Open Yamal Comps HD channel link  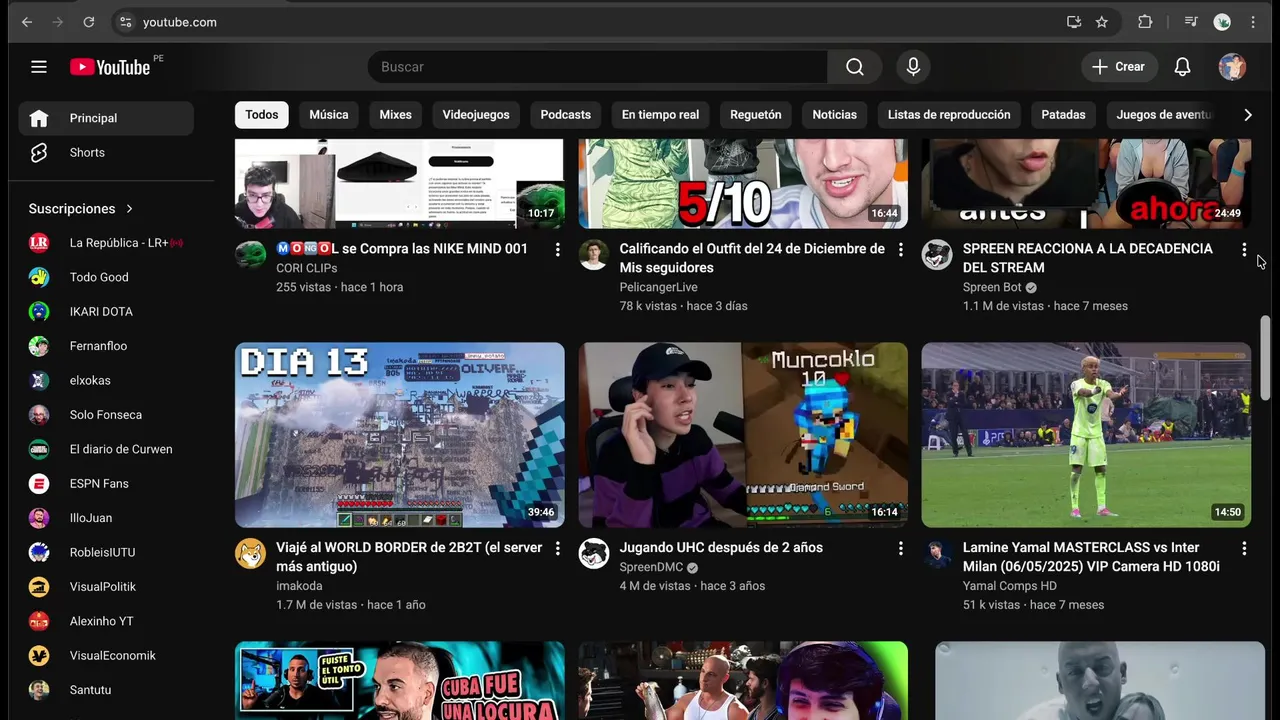pyautogui.click(x=1009, y=586)
